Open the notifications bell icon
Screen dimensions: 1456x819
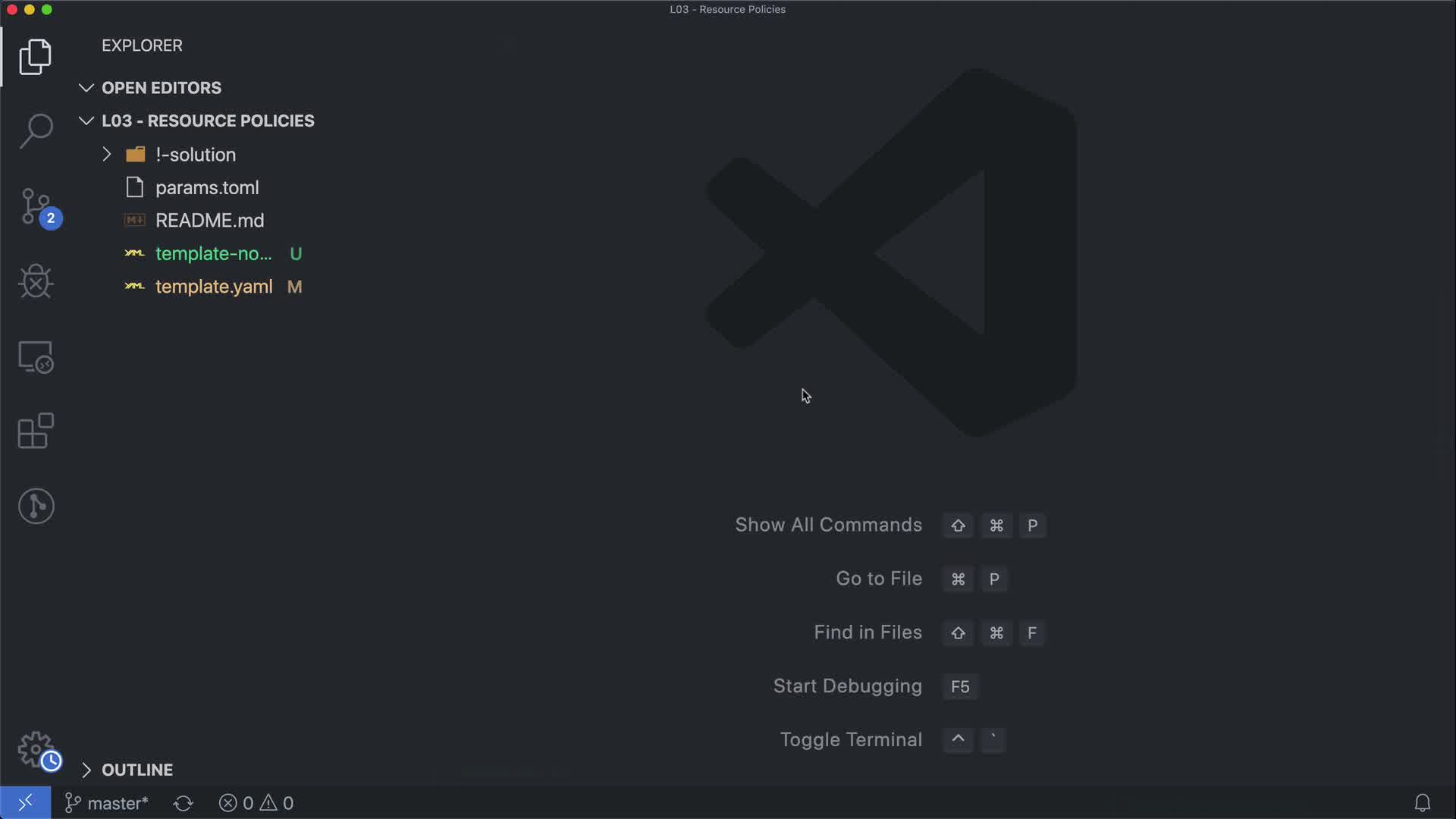click(1422, 803)
